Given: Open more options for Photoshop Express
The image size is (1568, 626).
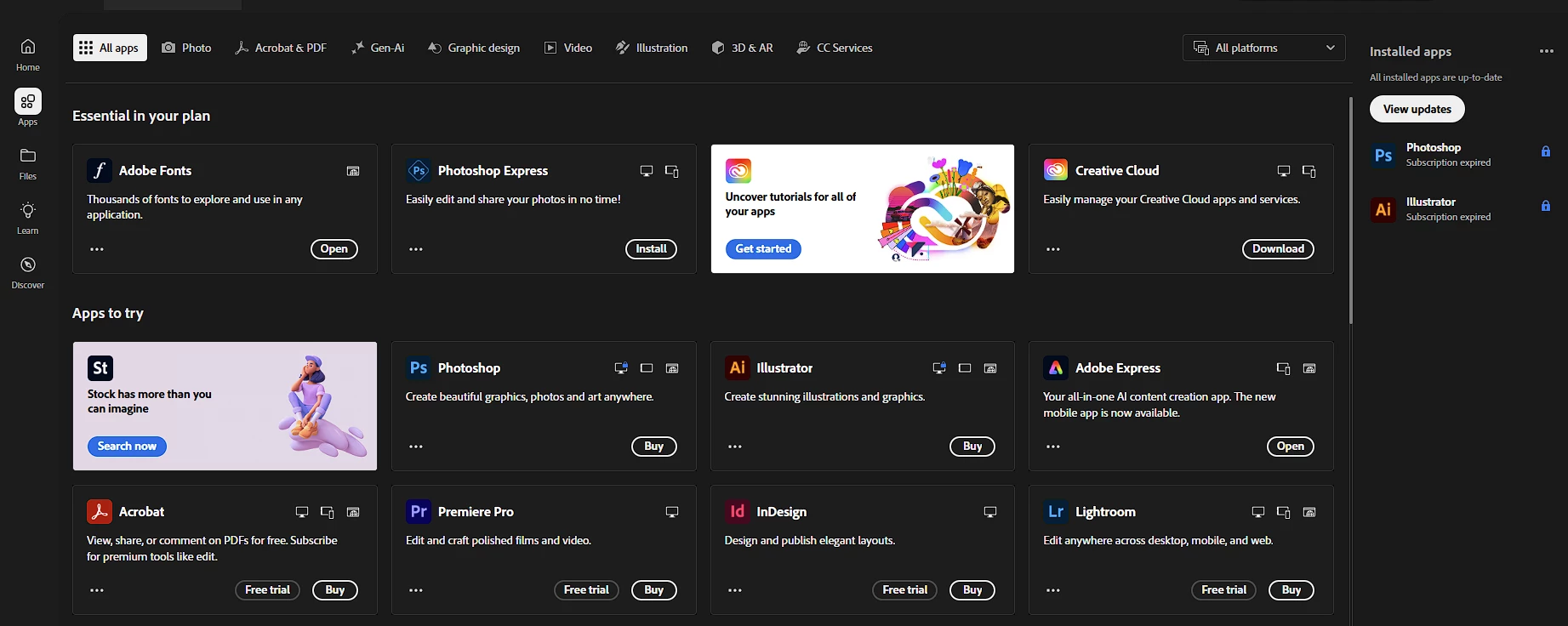Looking at the screenshot, I should click(x=416, y=249).
